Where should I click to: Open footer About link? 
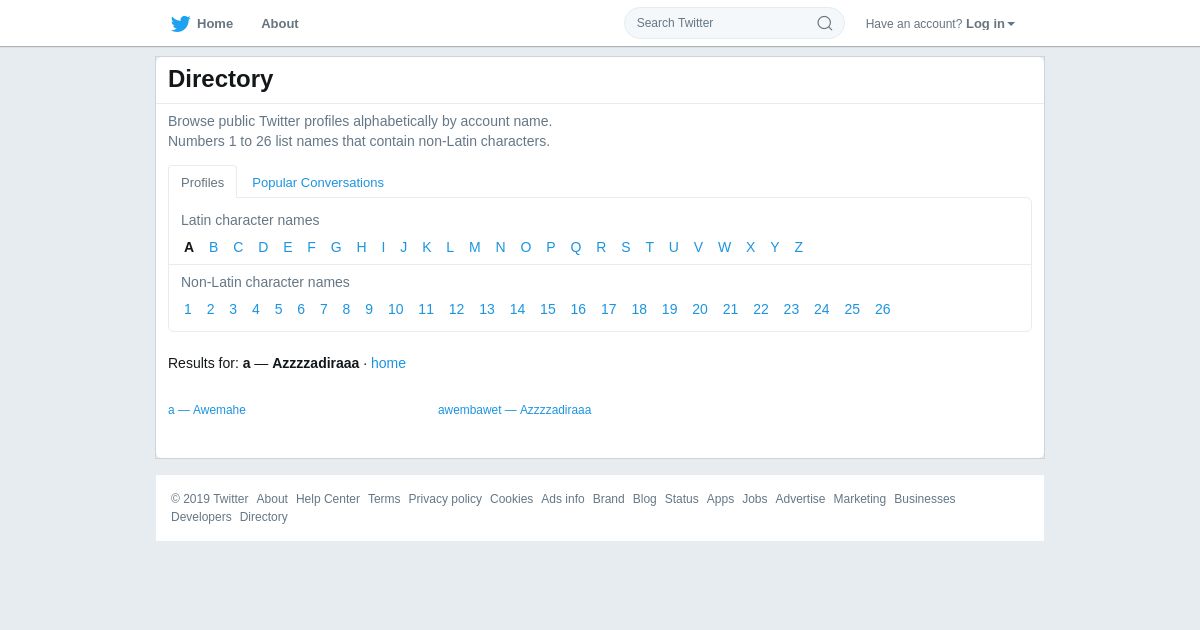tap(272, 499)
